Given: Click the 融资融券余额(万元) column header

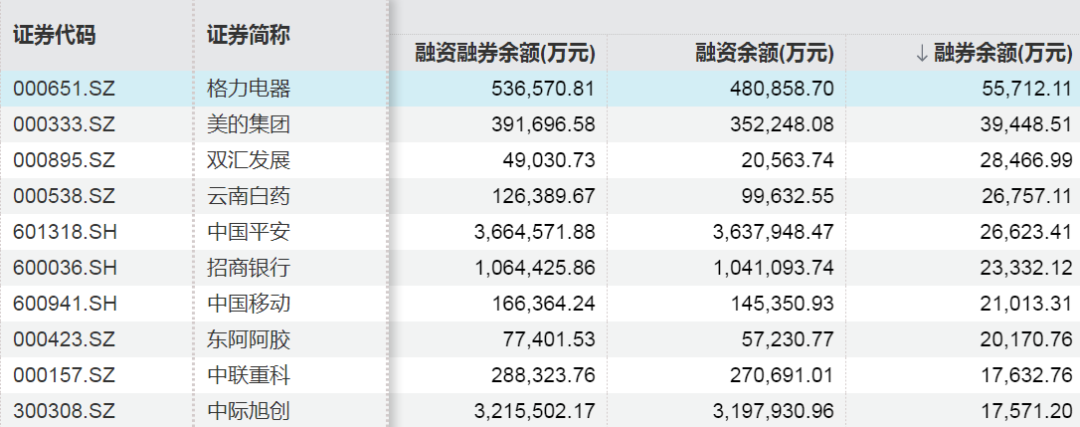Looking at the screenshot, I should coord(505,53).
